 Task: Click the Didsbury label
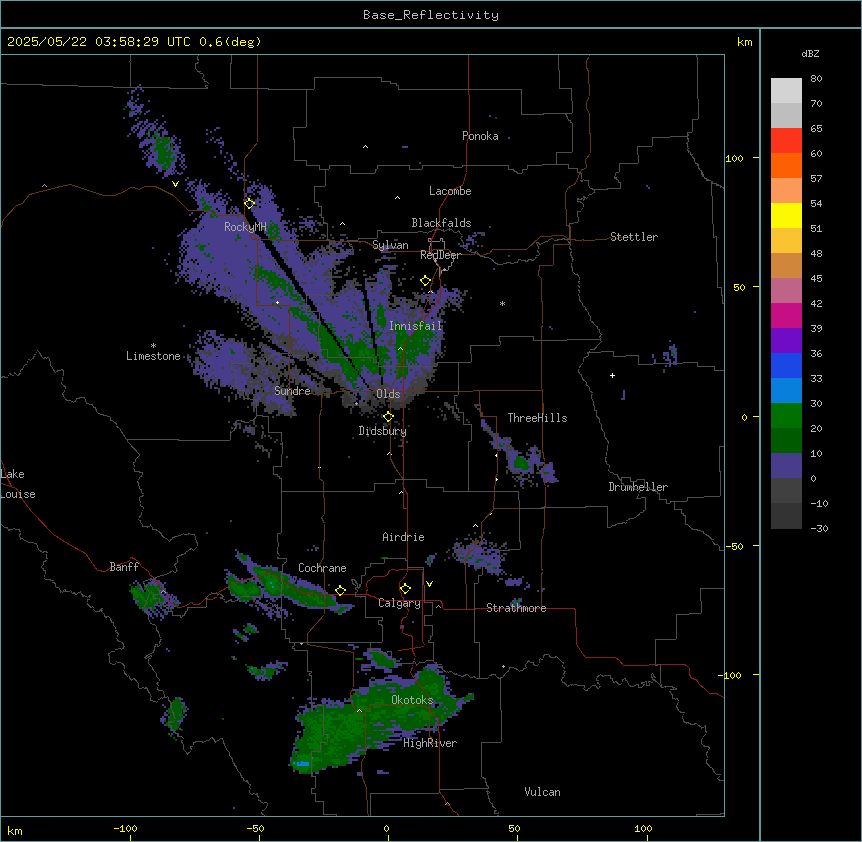click(383, 431)
